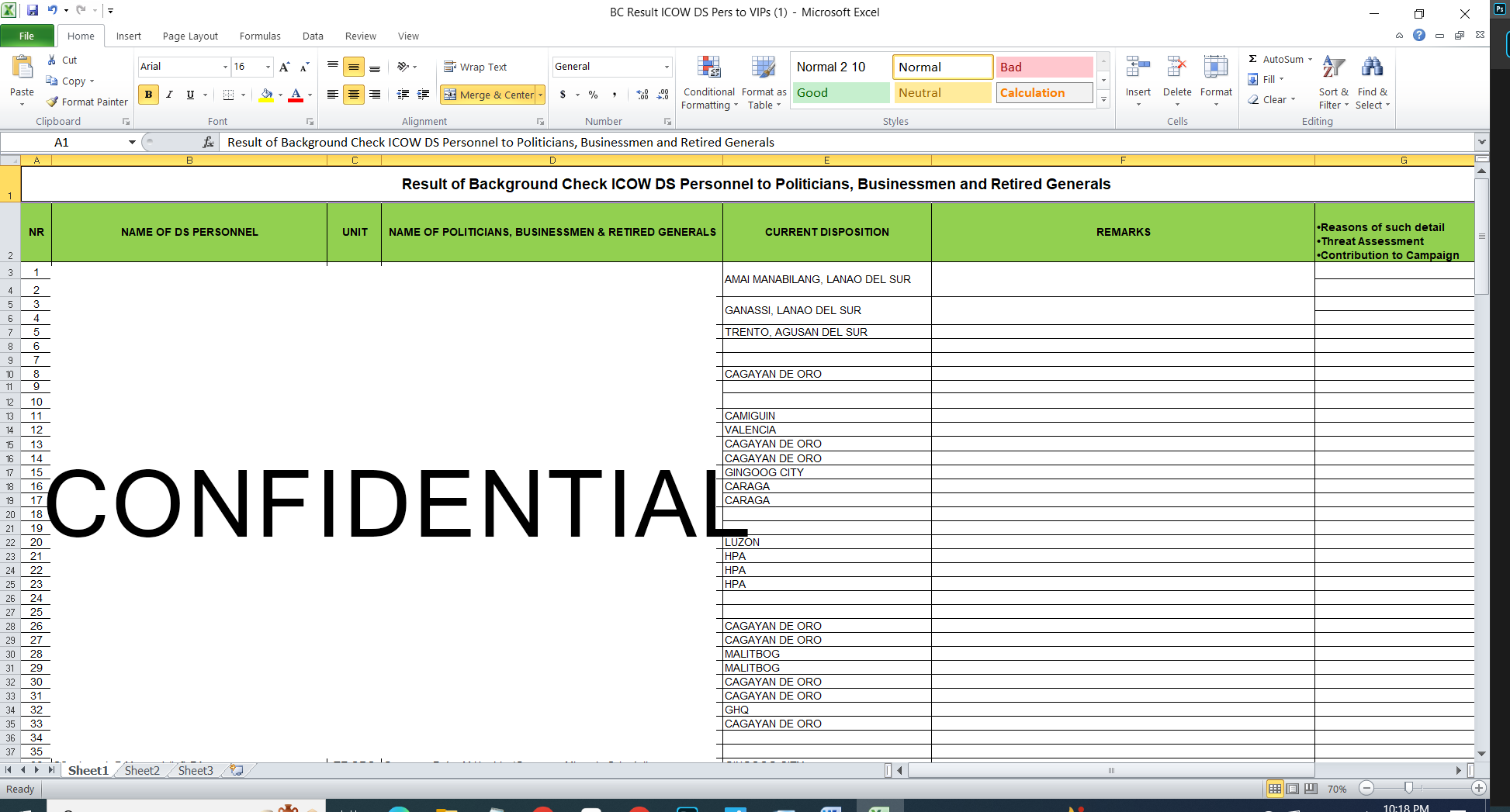Click the Decrease Decimal icon
This screenshot has height=812, width=1510.
coord(663,95)
